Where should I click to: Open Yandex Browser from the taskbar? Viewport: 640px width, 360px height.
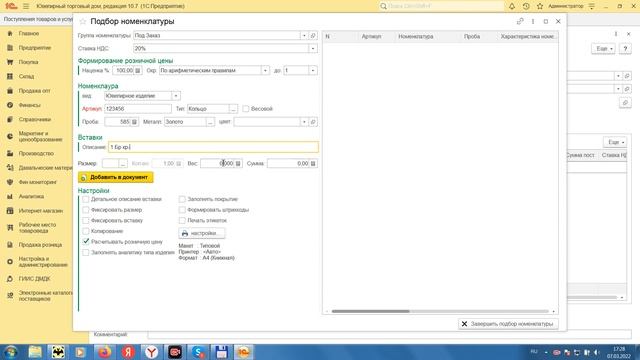151,352
